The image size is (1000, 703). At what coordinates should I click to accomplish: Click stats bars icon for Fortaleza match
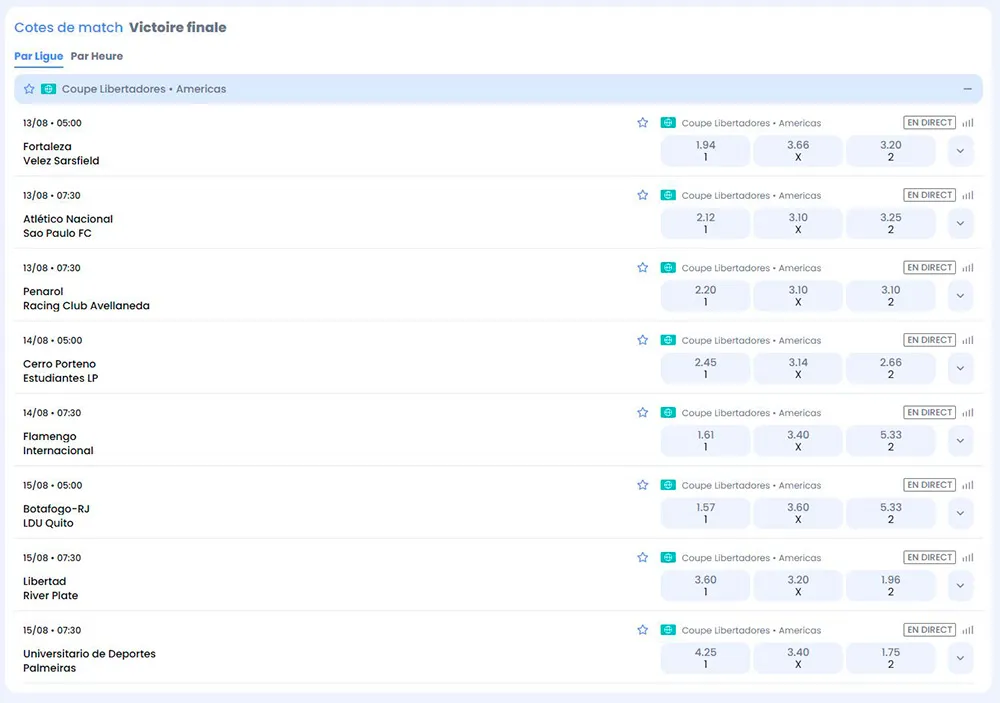coord(967,123)
